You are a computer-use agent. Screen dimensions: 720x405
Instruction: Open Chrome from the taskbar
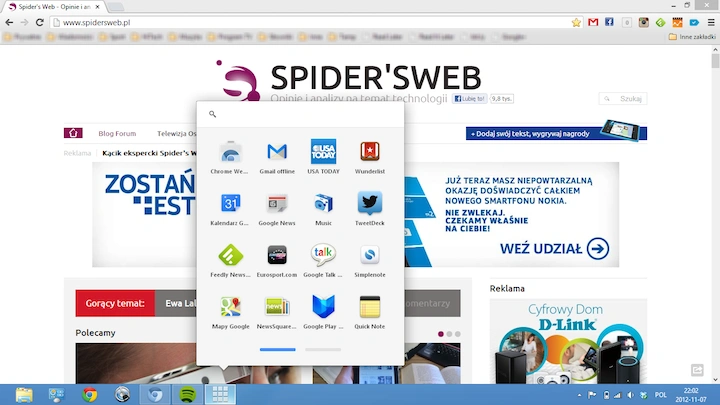click(x=90, y=394)
